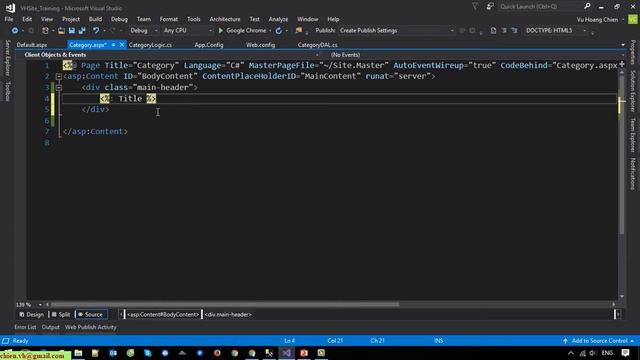
Task: Click the feedback icon beside Quick Launch
Action: 490,7
